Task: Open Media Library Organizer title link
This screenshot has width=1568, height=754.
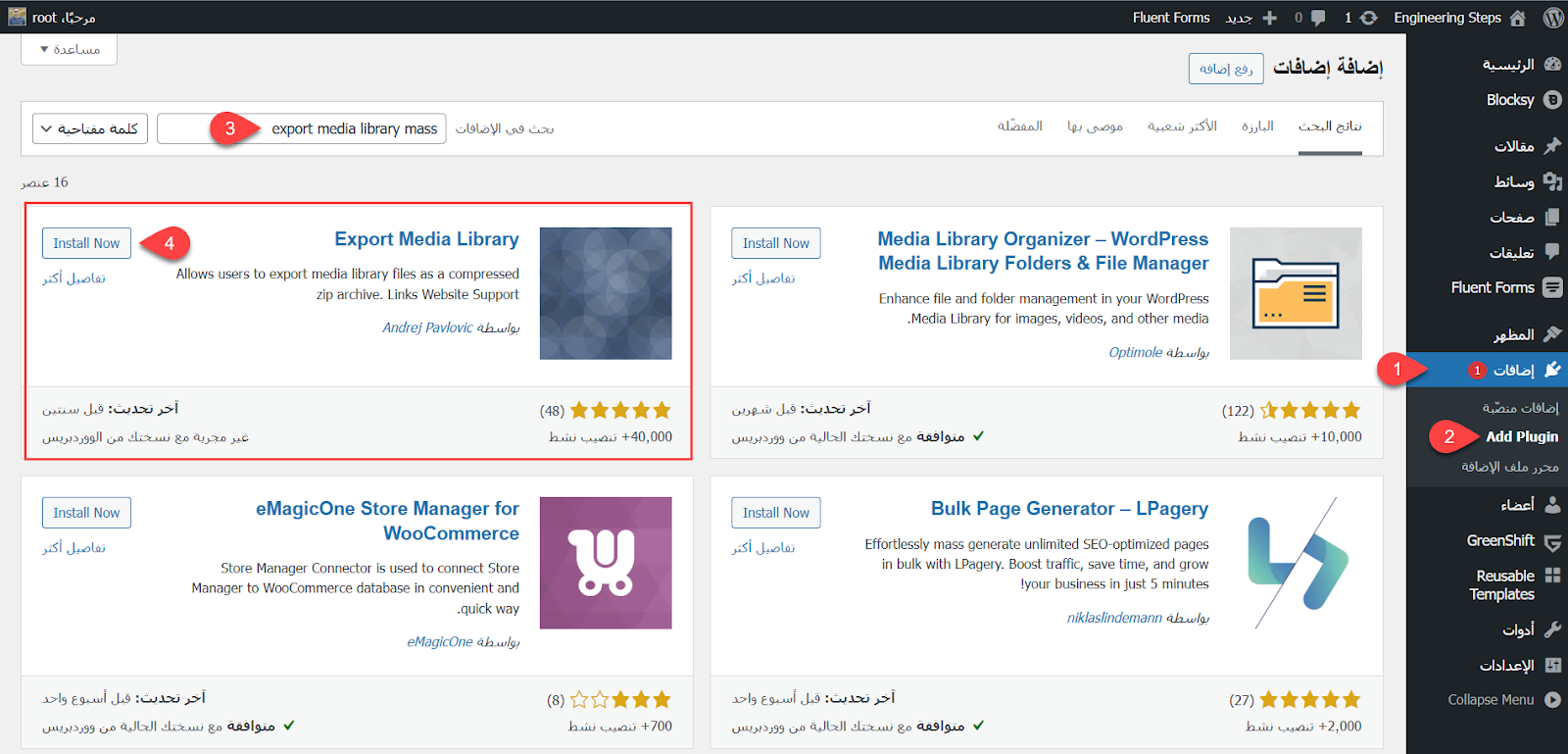Action: pyautogui.click(x=1043, y=251)
